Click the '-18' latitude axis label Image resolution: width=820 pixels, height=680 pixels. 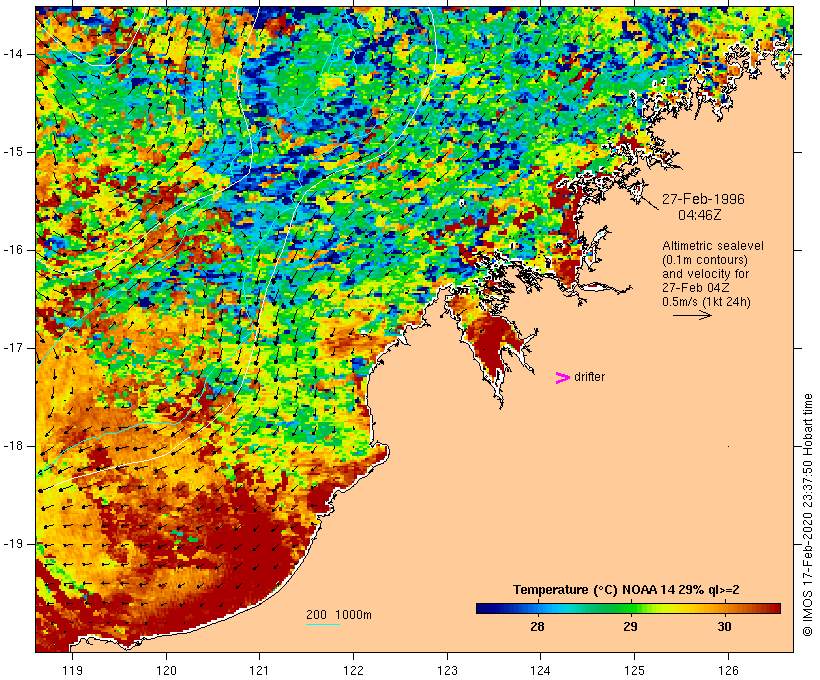click(12, 446)
